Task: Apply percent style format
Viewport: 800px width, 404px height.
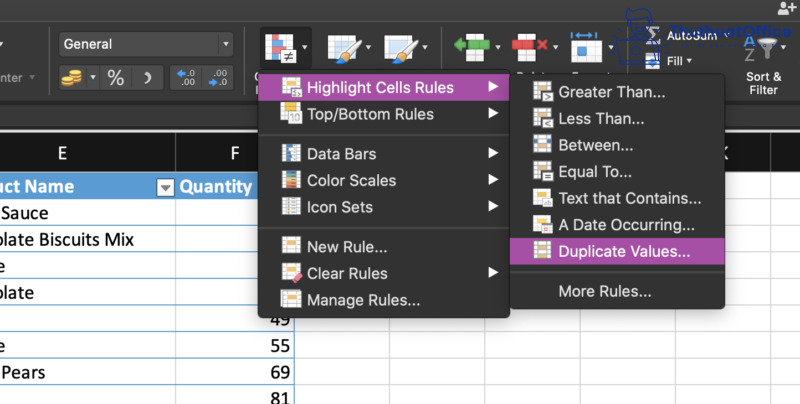Action: tap(116, 78)
